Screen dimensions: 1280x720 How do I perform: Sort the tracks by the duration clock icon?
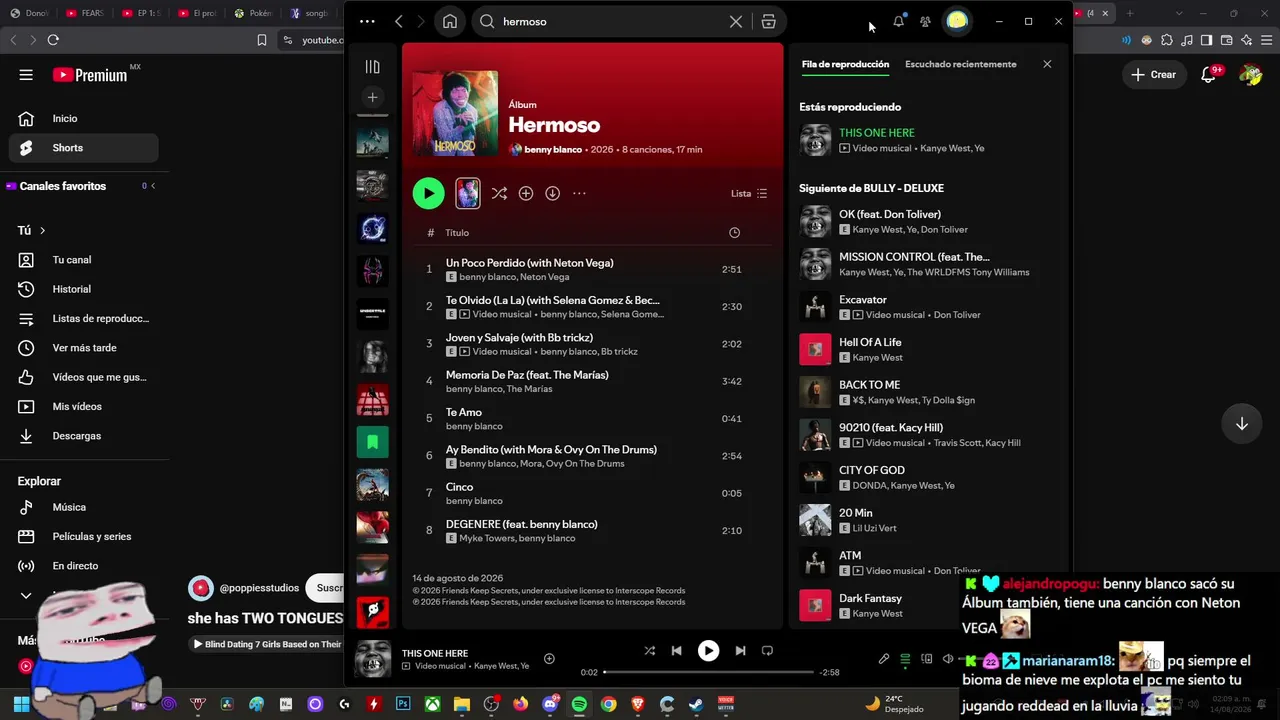(734, 233)
